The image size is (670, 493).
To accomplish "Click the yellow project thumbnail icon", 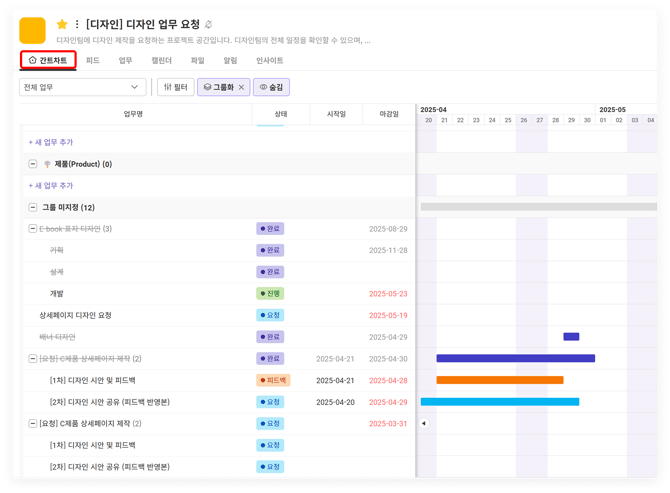I will click(x=33, y=29).
